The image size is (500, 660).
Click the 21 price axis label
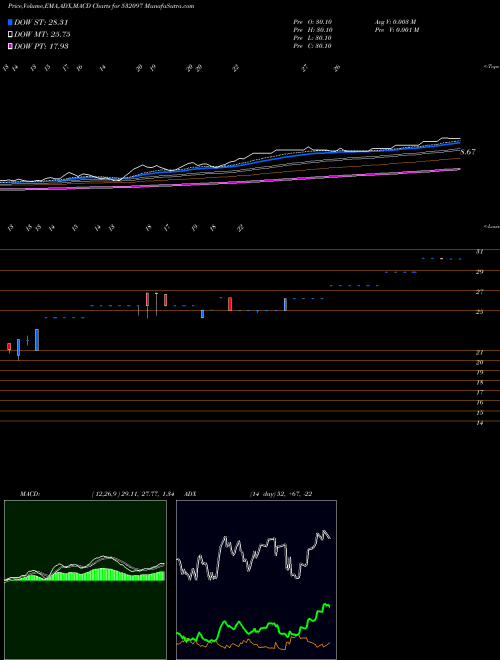[x=479, y=353]
